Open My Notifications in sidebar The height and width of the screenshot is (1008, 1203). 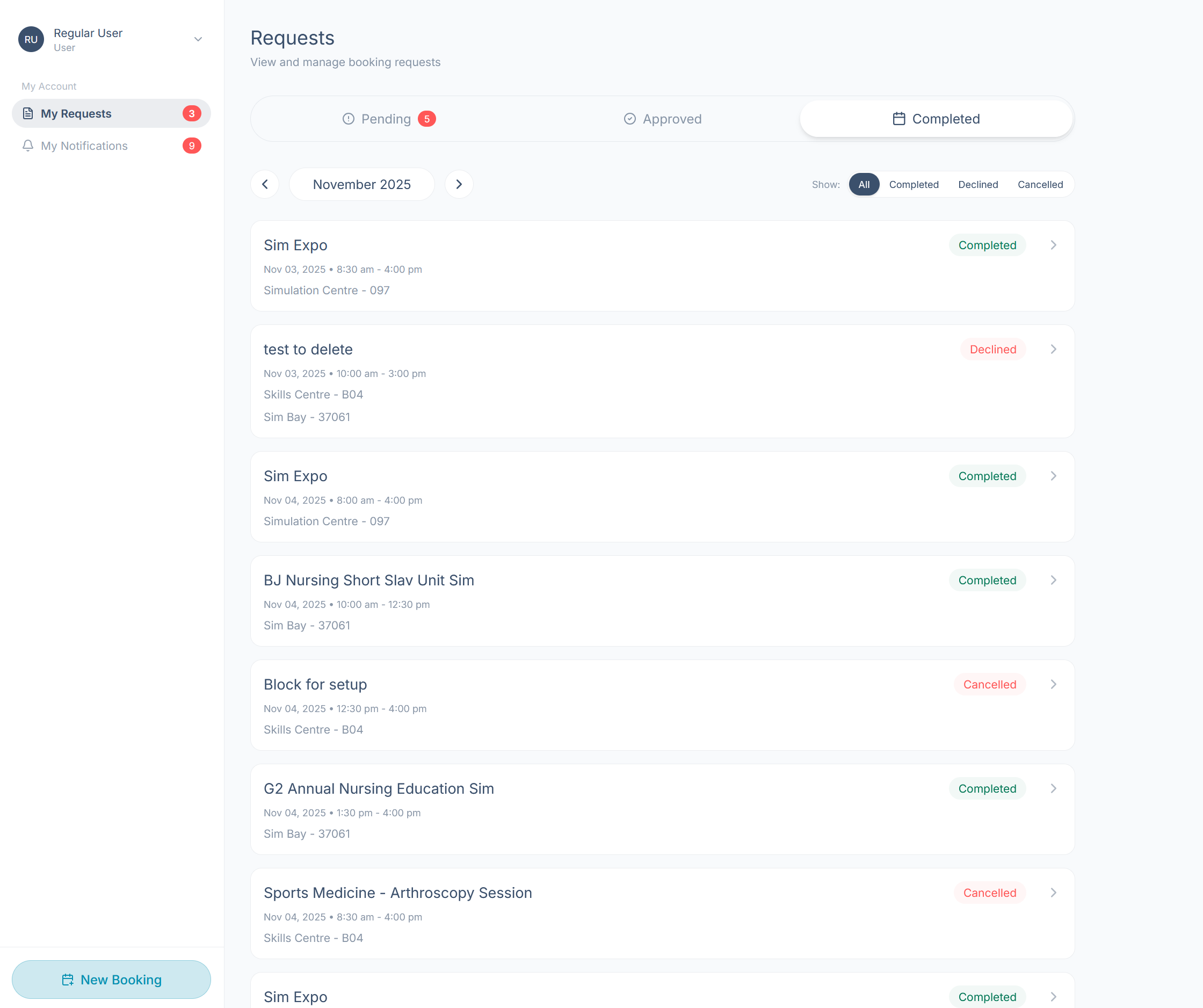[x=111, y=146]
